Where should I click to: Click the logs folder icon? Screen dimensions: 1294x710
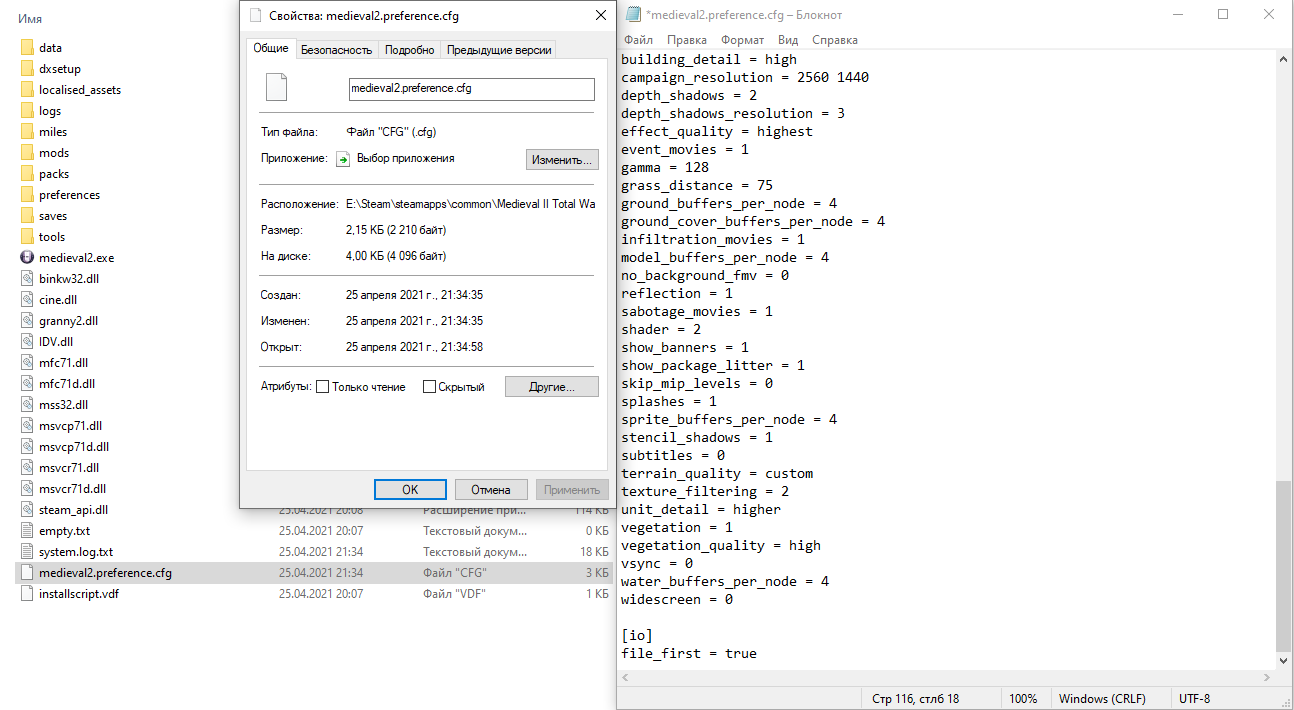pos(27,111)
